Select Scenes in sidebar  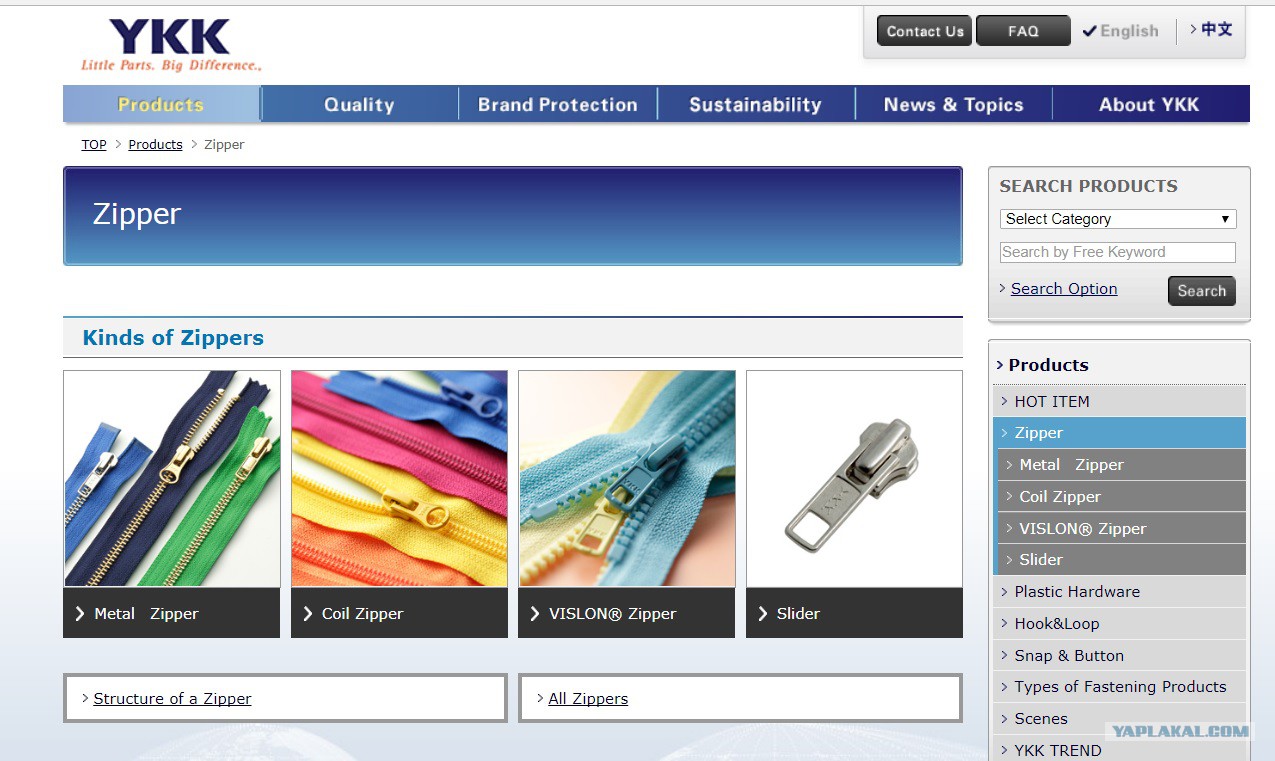coord(1120,719)
